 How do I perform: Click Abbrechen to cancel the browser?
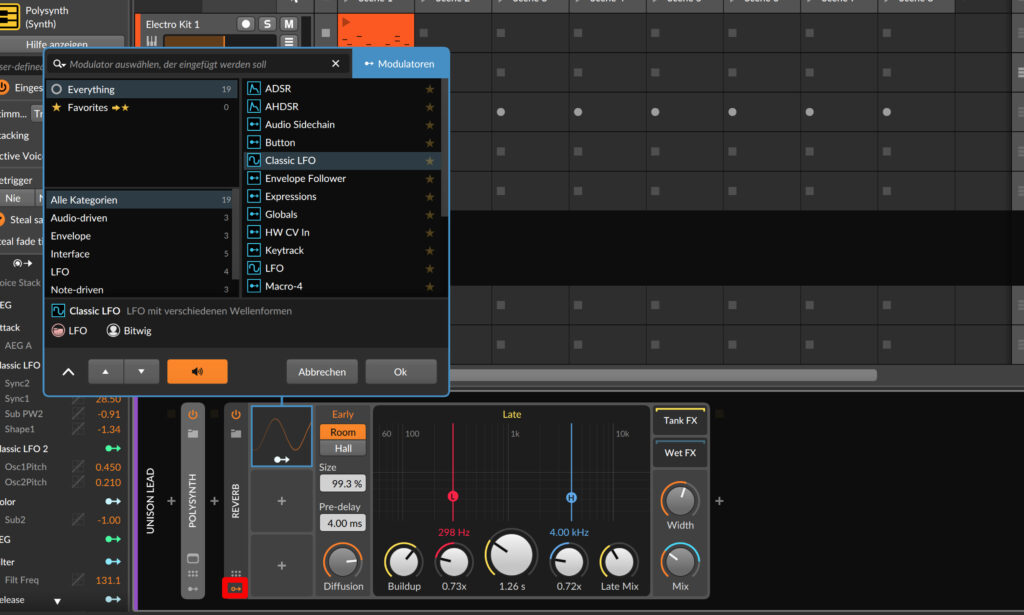click(322, 371)
